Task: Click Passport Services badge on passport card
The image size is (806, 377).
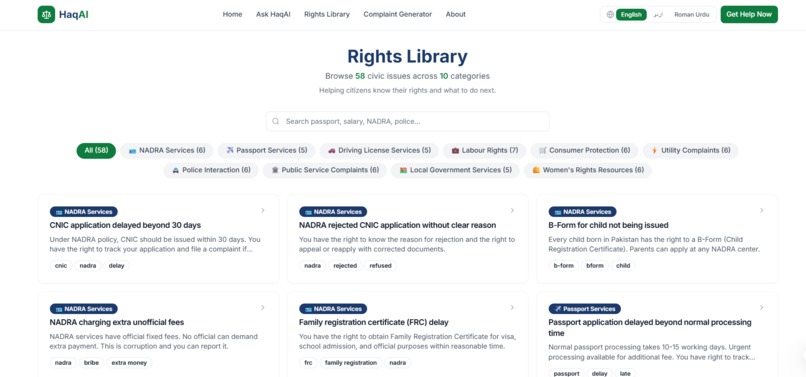Action: pos(584,309)
